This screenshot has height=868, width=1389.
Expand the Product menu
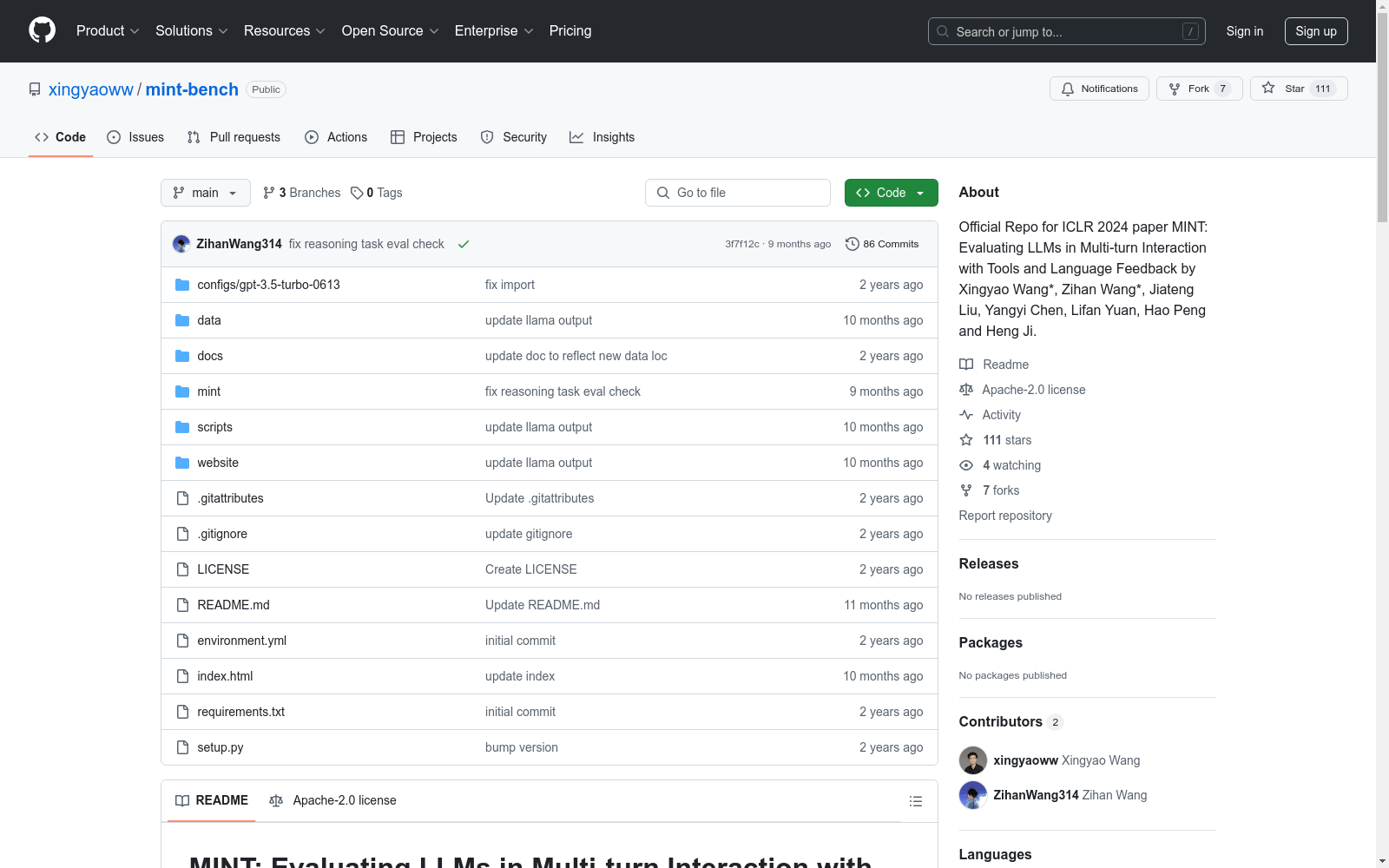pos(108,30)
